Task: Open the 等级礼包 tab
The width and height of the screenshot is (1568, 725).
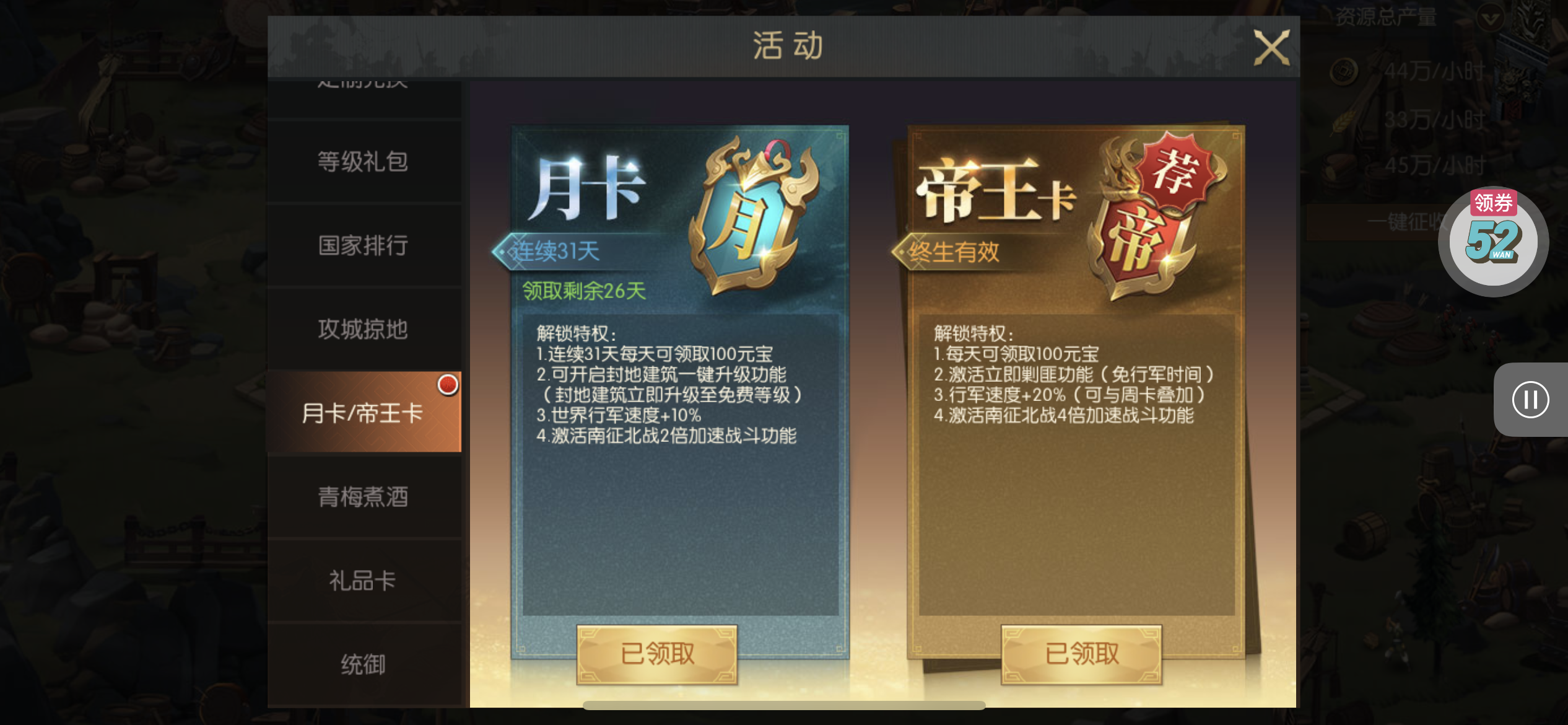Action: tap(364, 161)
